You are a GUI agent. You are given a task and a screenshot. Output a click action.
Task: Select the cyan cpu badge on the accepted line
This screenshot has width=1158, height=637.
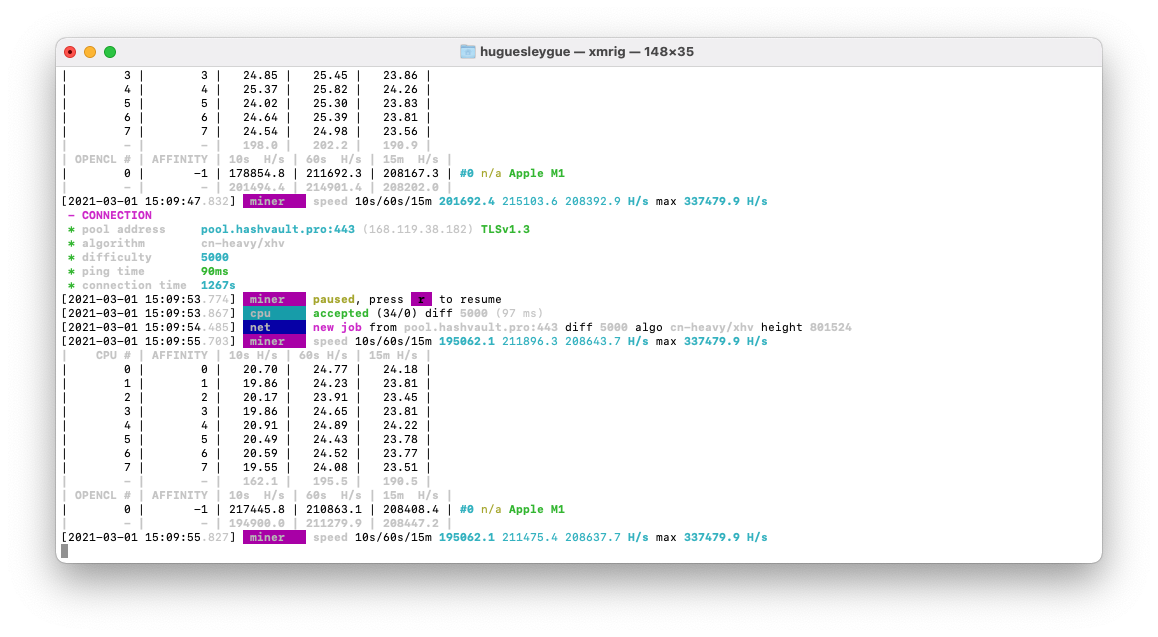pos(272,312)
